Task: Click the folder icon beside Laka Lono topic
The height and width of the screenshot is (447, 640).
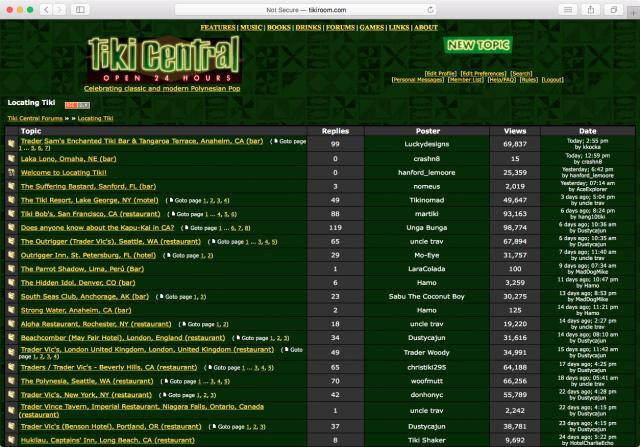Action: pyautogui.click(x=11, y=158)
